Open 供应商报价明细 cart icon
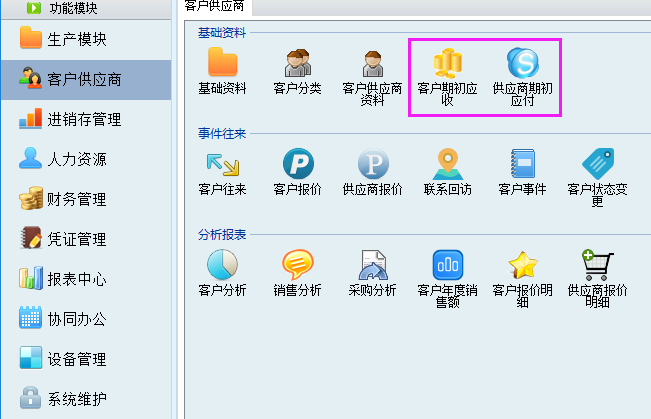The height and width of the screenshot is (419, 651). tap(597, 265)
